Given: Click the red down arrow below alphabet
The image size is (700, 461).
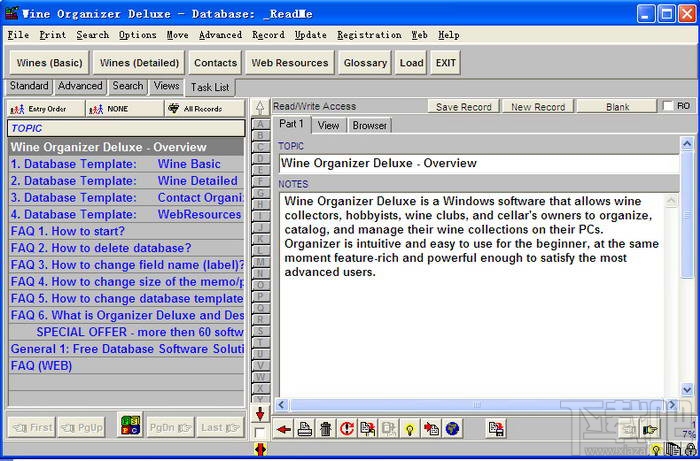Looking at the screenshot, I should pyautogui.click(x=260, y=414).
